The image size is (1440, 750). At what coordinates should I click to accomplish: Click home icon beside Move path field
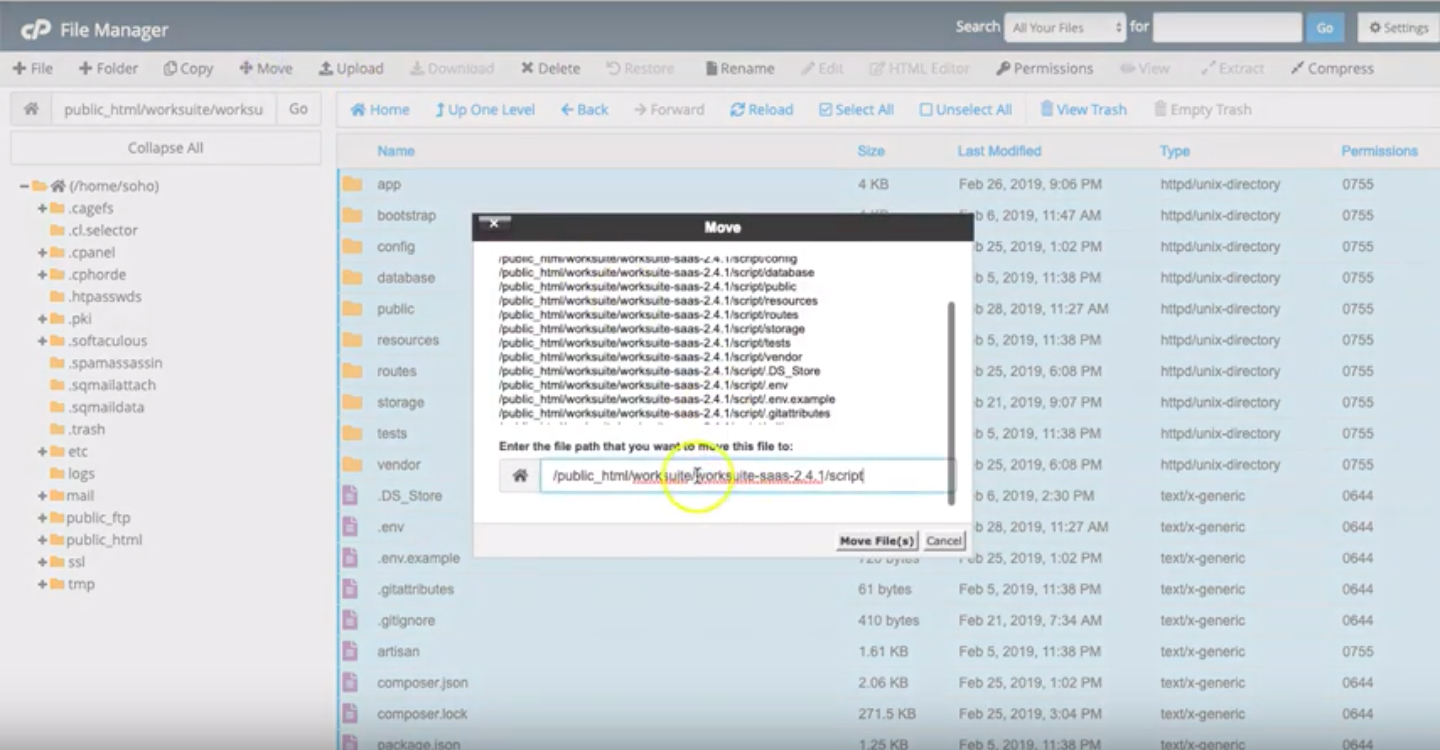click(520, 476)
